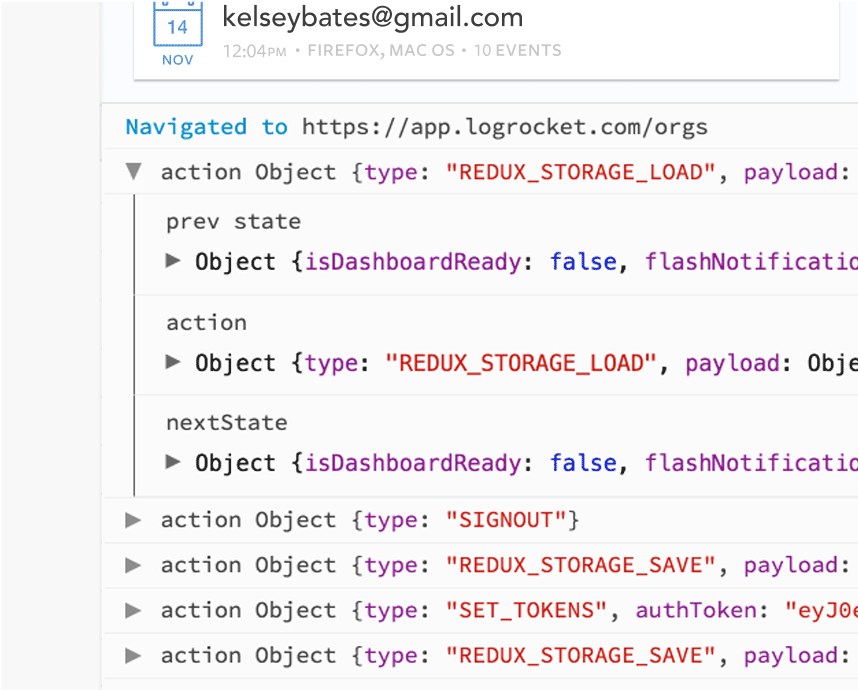The width and height of the screenshot is (858, 690).
Task: Expand the SIGNOUT action row
Action: [x=133, y=520]
